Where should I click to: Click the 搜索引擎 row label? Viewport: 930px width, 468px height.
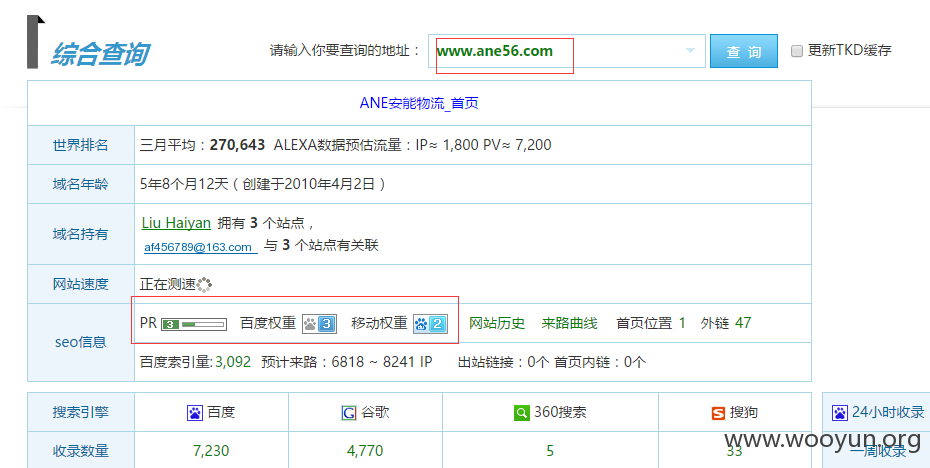click(81, 412)
